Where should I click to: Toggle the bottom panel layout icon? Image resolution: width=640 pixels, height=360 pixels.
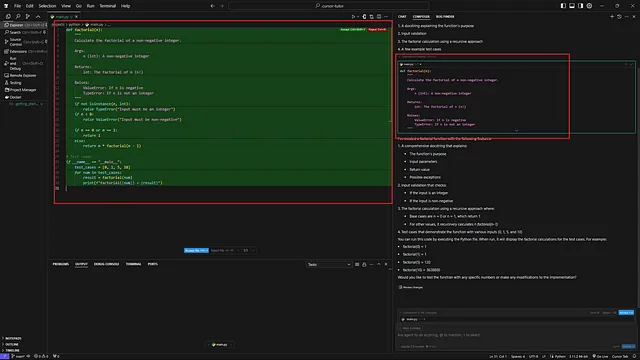tap(572, 6)
